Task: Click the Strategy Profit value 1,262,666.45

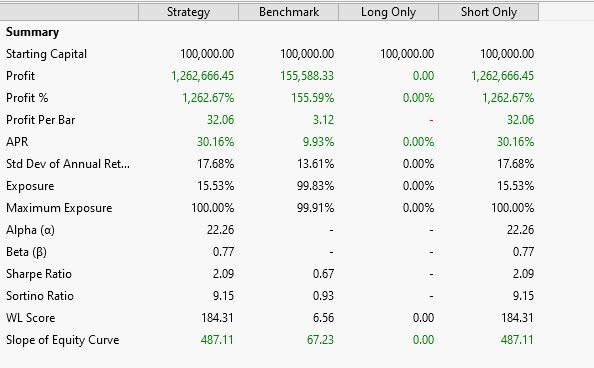Action: point(203,76)
